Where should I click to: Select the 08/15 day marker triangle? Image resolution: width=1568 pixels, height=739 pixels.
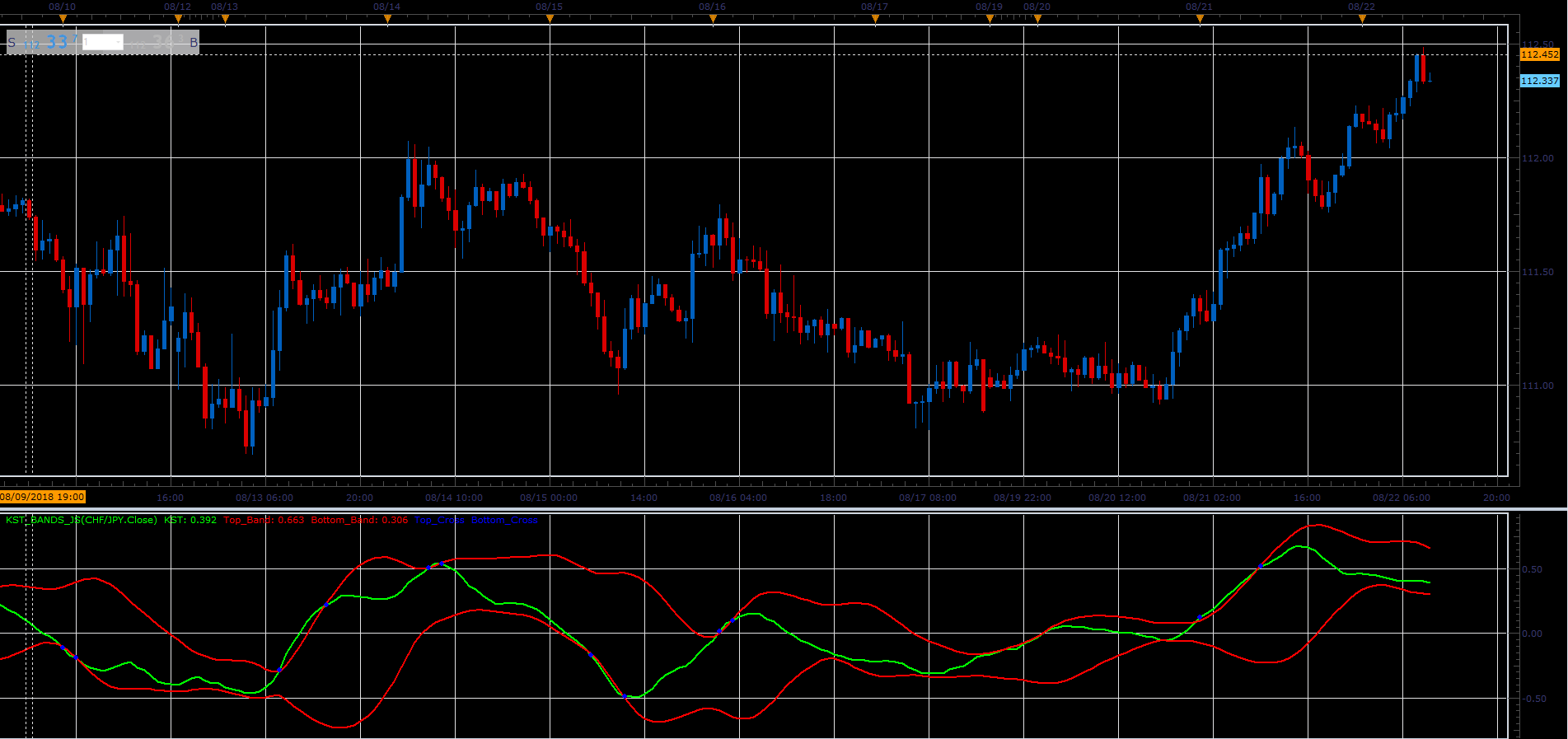click(550, 19)
